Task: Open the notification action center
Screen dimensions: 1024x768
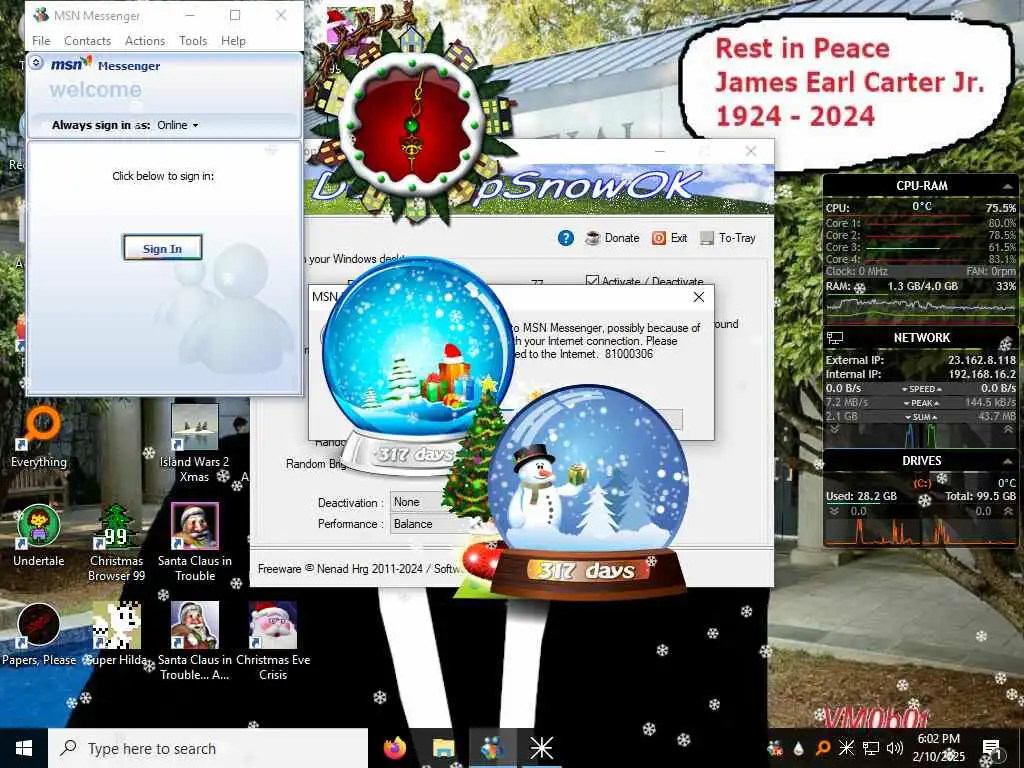Action: tap(992, 750)
